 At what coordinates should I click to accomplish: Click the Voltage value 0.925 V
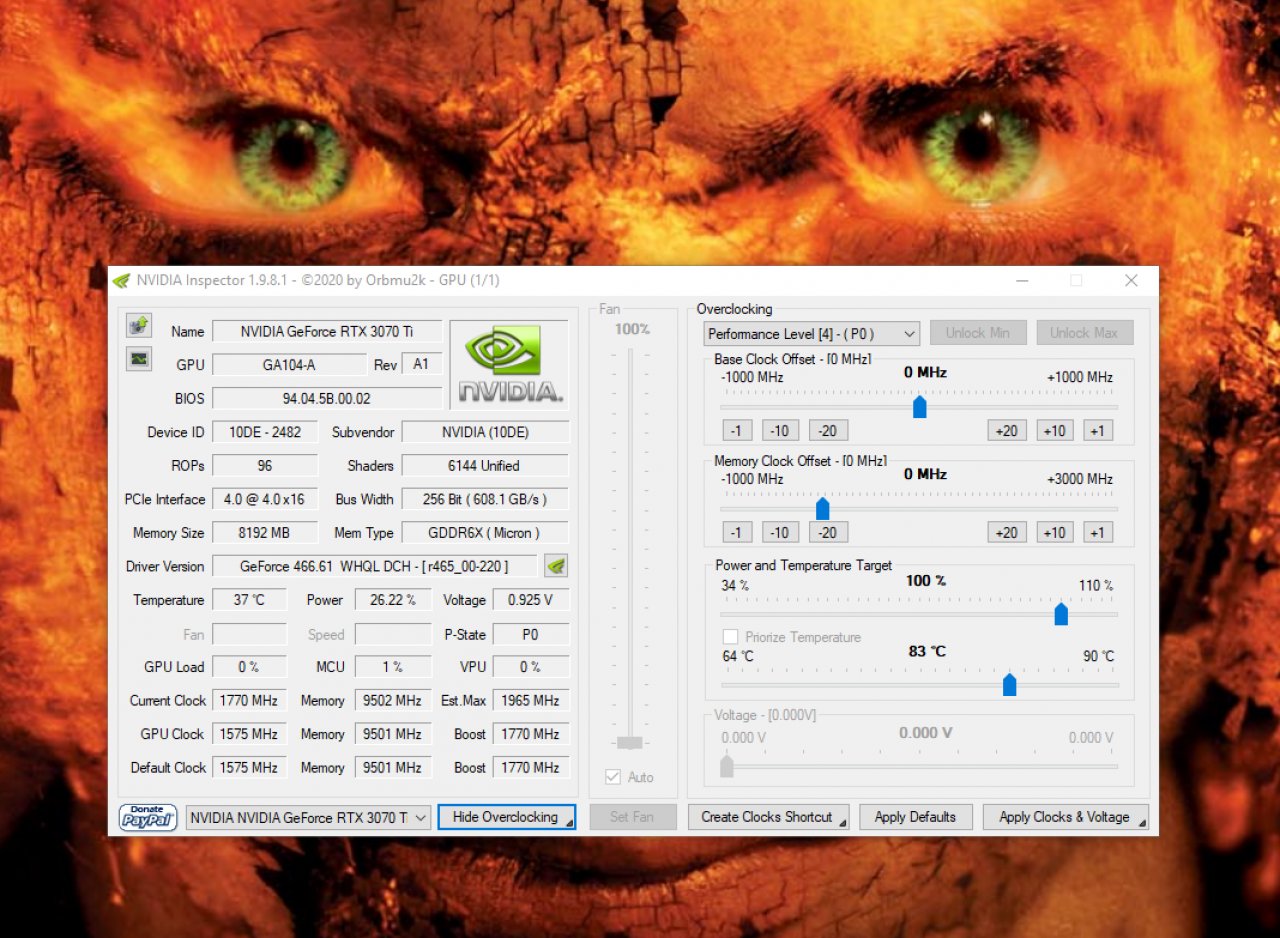[530, 600]
